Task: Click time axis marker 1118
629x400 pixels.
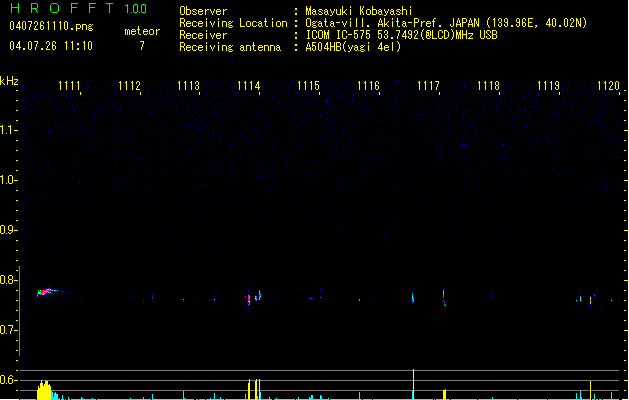Action: [x=488, y=85]
